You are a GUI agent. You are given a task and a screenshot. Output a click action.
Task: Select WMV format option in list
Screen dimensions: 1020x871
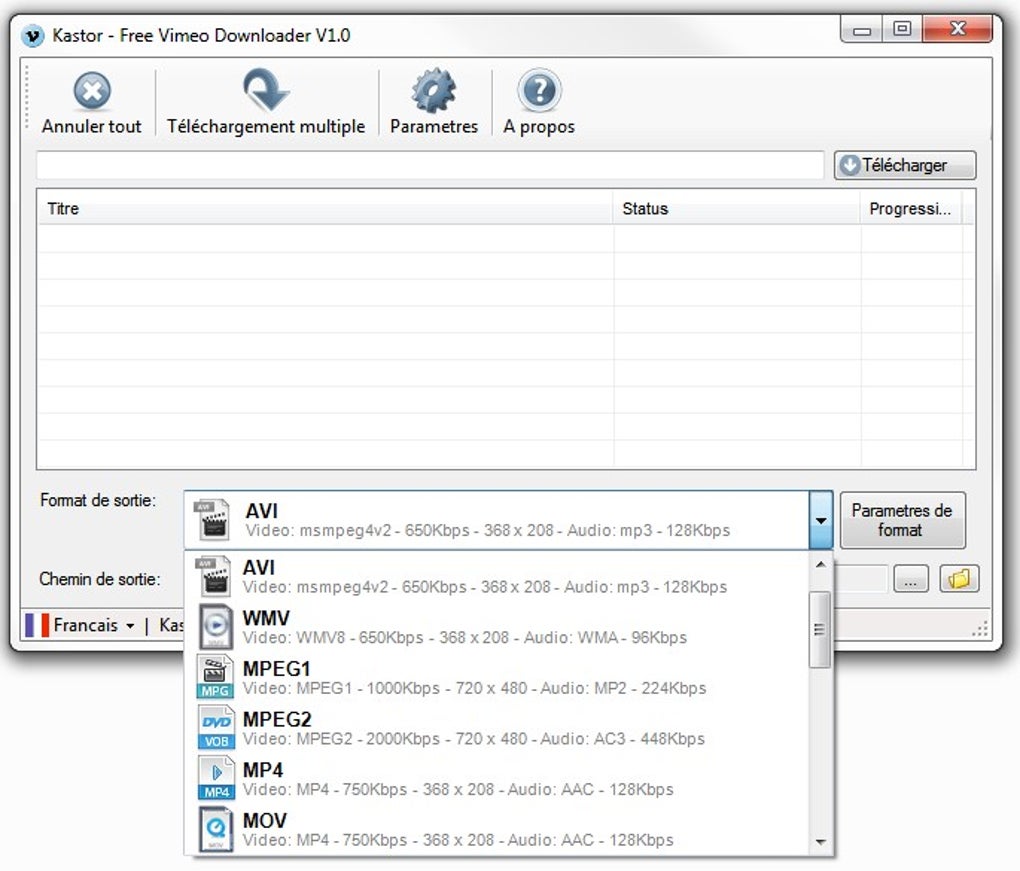(498, 627)
